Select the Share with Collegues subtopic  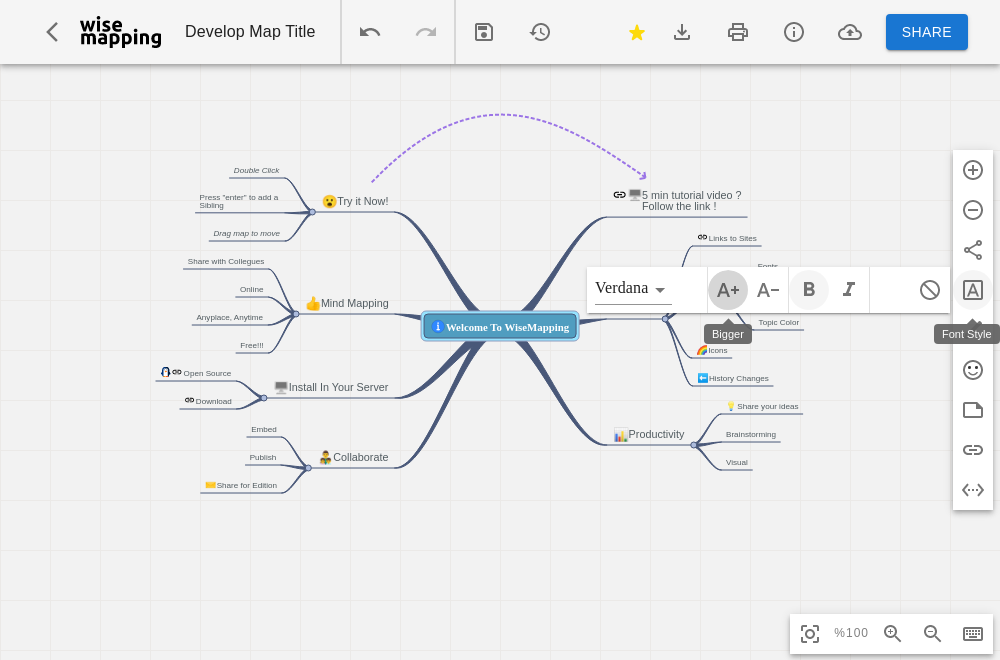226,261
